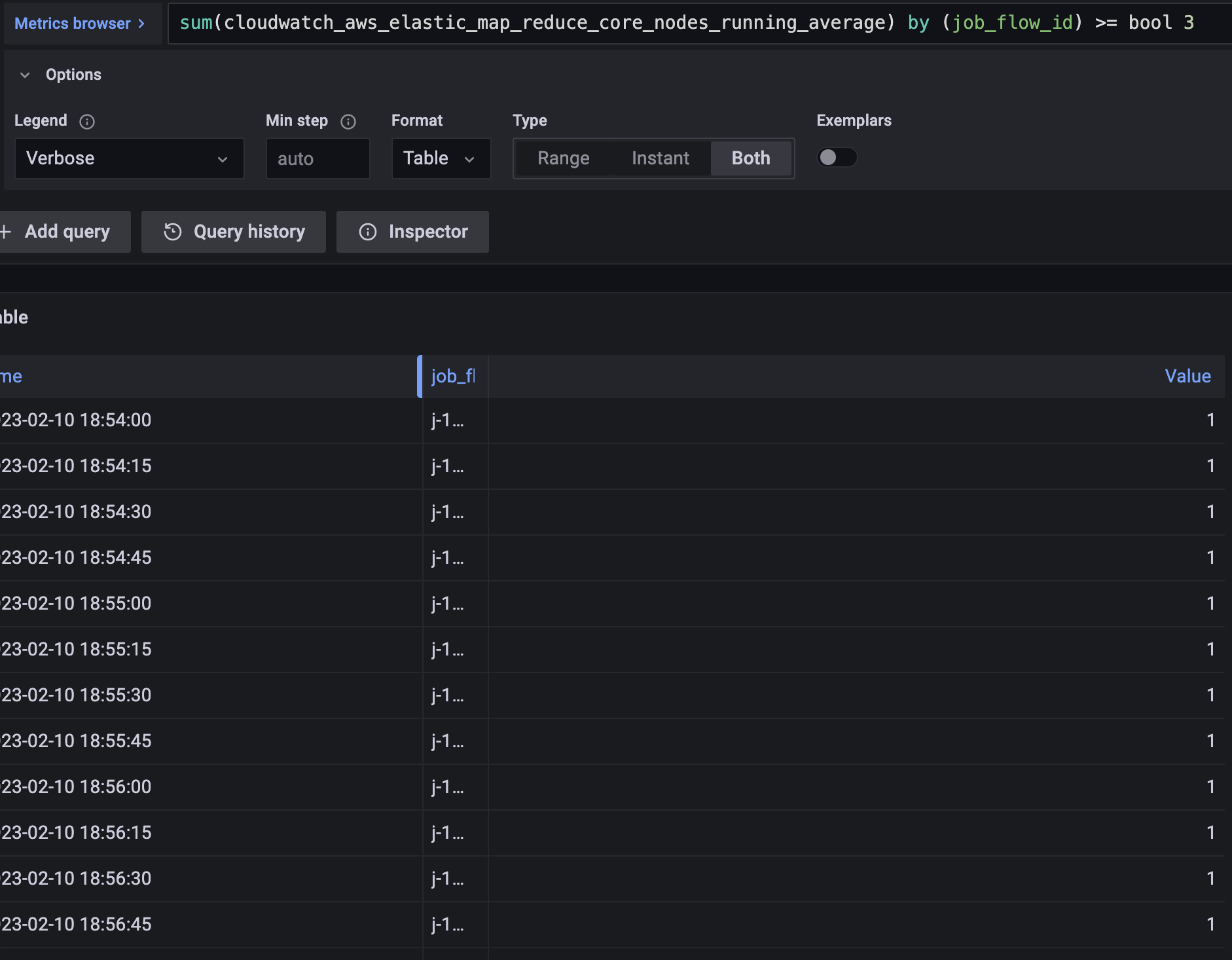Select the Instant query type
1232x960 pixels.
(x=660, y=158)
